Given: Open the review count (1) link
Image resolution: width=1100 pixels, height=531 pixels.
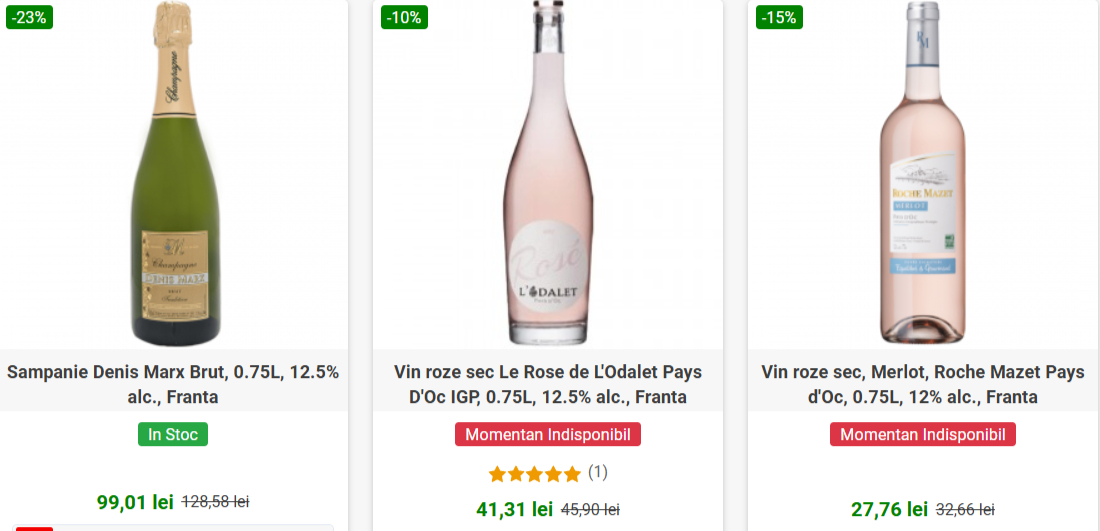Looking at the screenshot, I should pos(597,472).
